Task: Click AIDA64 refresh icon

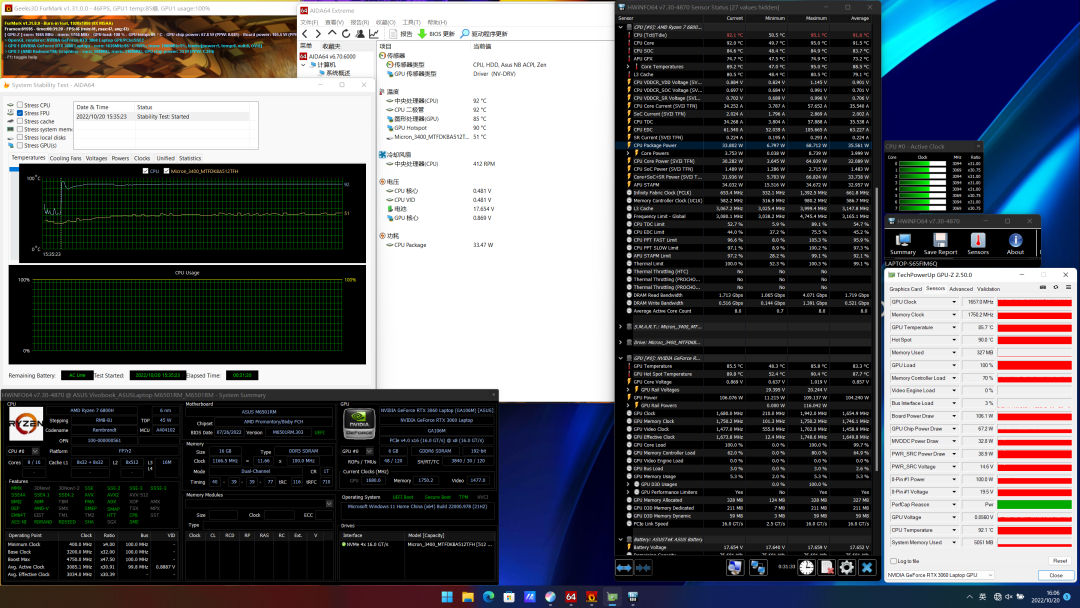Action: point(346,34)
